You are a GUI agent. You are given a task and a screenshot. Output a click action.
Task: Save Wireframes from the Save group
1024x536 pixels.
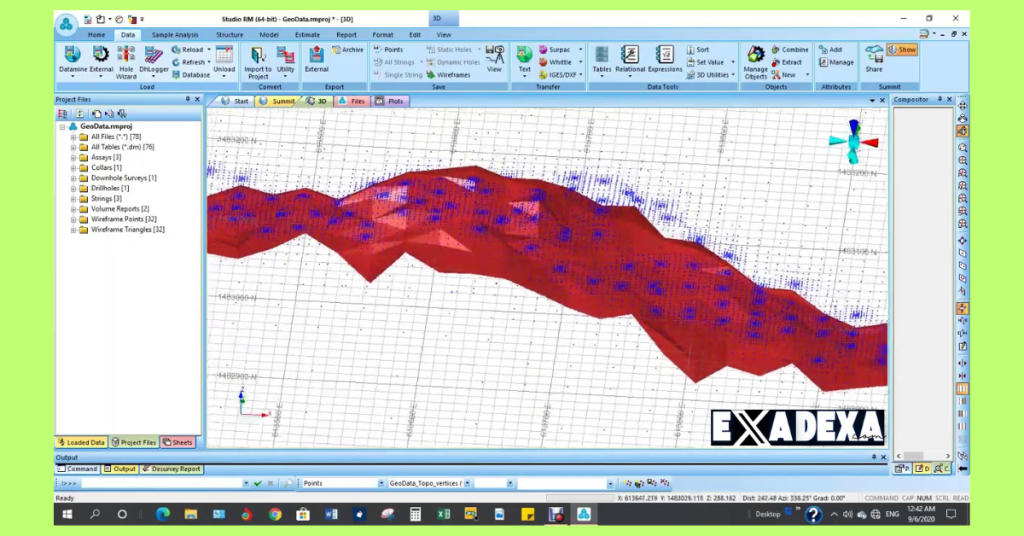[448, 75]
